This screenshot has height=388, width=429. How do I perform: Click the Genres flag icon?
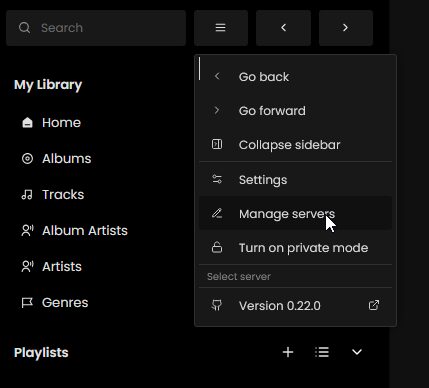(x=27, y=303)
